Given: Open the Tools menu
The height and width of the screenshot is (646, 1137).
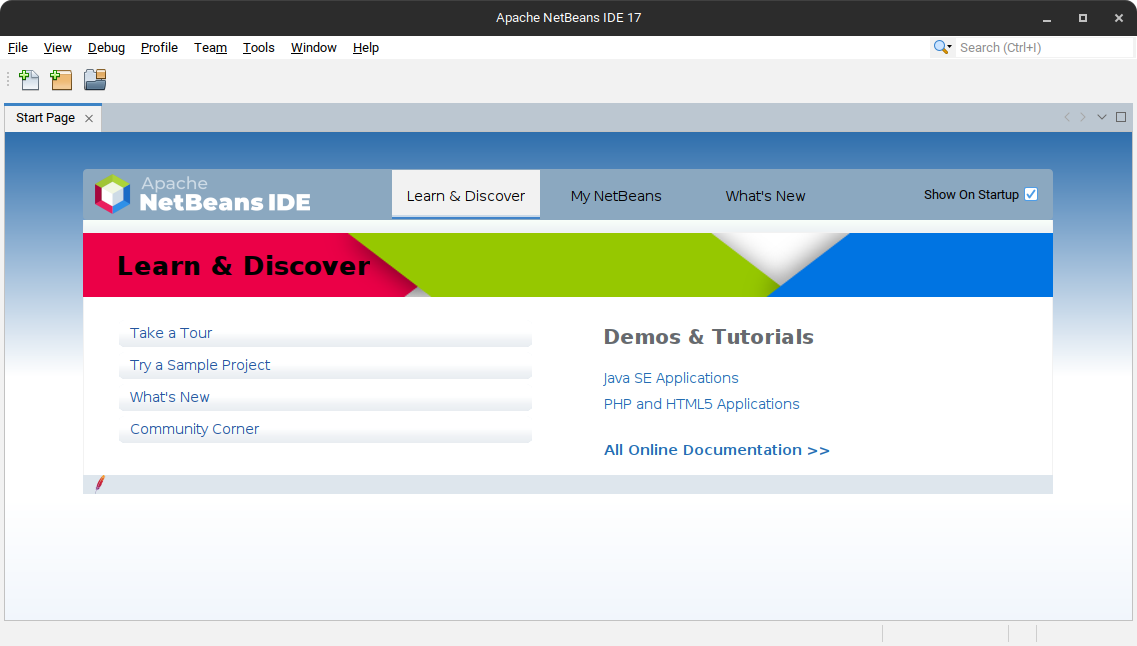Looking at the screenshot, I should coord(258,47).
